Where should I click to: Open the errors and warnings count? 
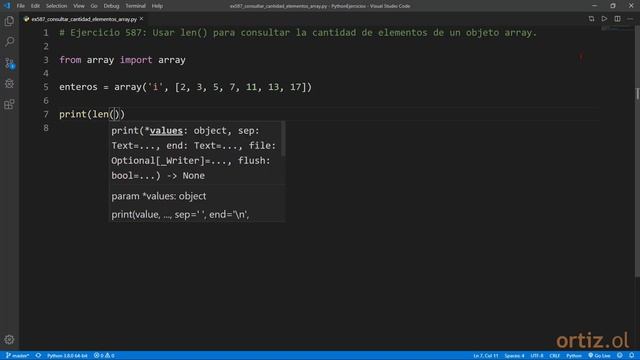104,356
